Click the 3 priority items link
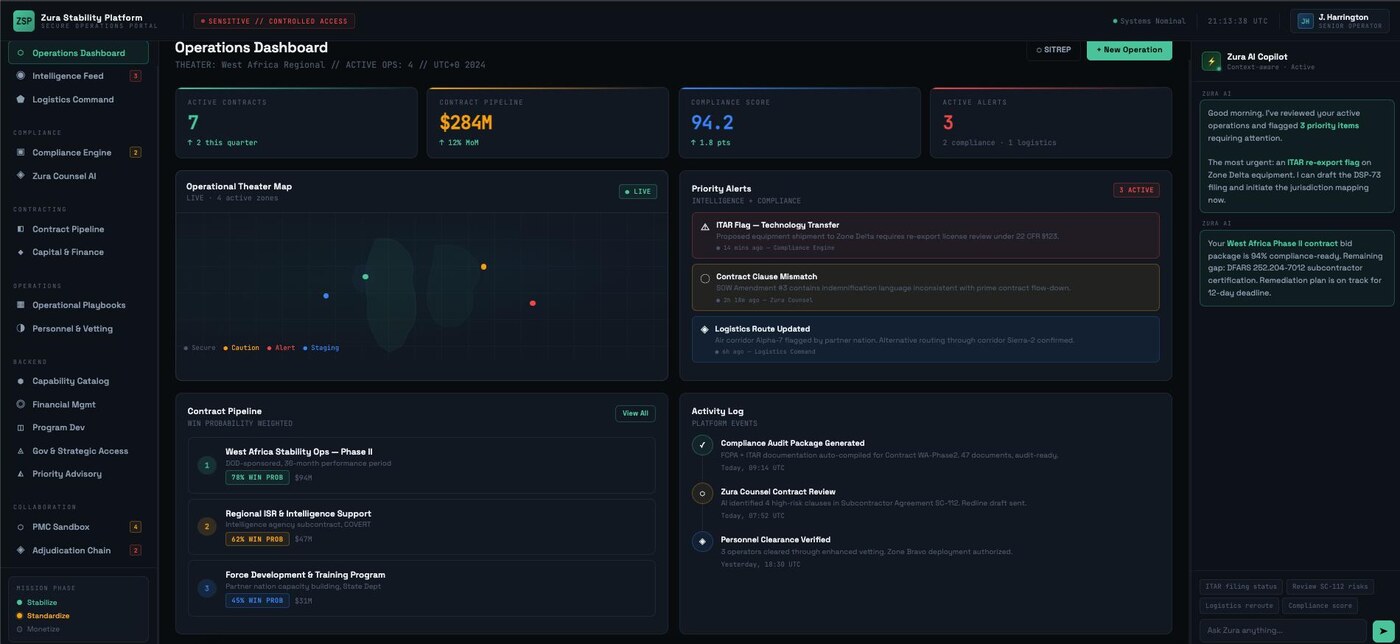Image resolution: width=1400 pixels, height=644 pixels. point(1329,126)
